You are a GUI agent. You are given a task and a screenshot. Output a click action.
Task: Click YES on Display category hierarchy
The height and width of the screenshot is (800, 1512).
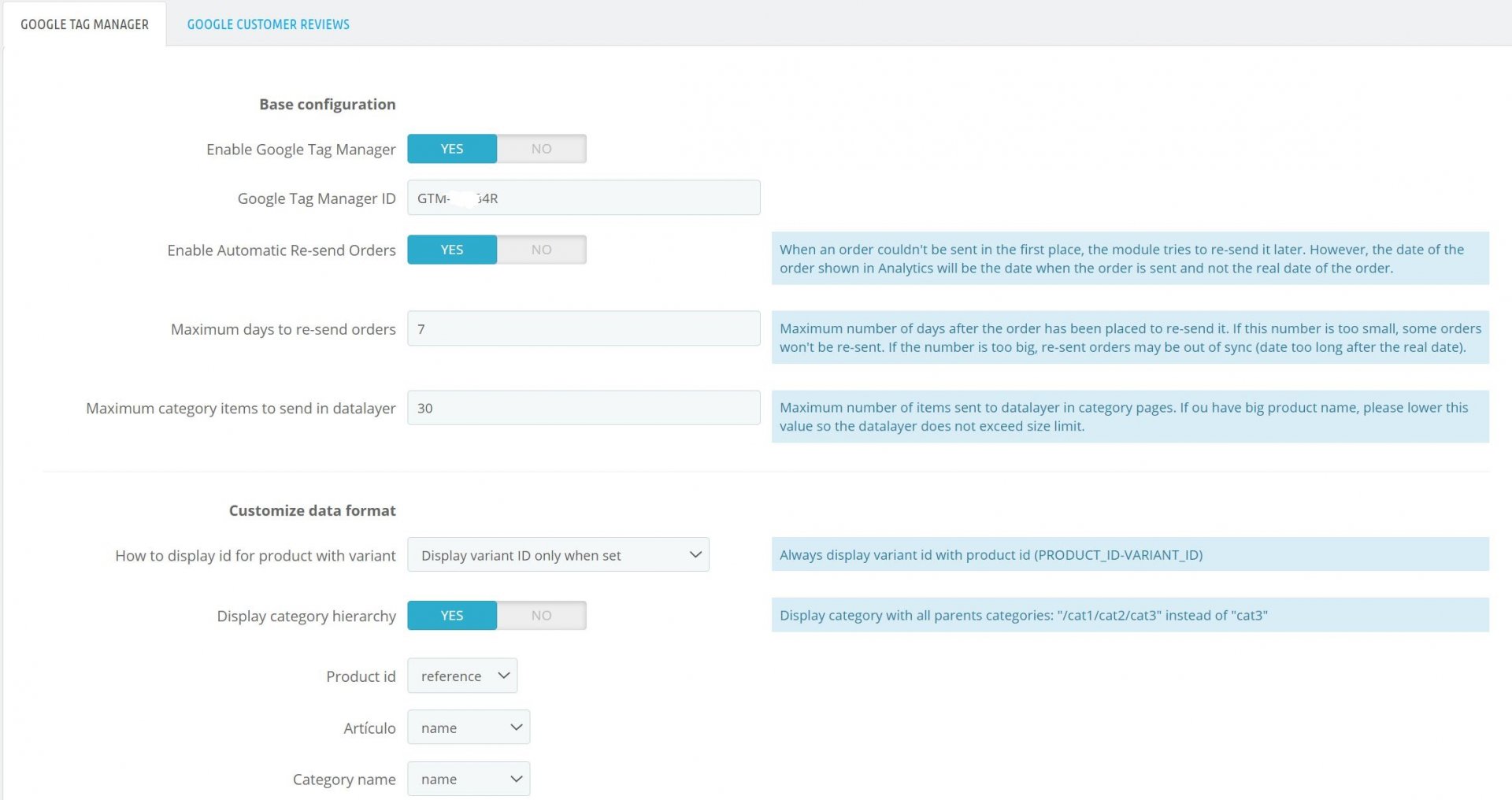[x=452, y=616]
